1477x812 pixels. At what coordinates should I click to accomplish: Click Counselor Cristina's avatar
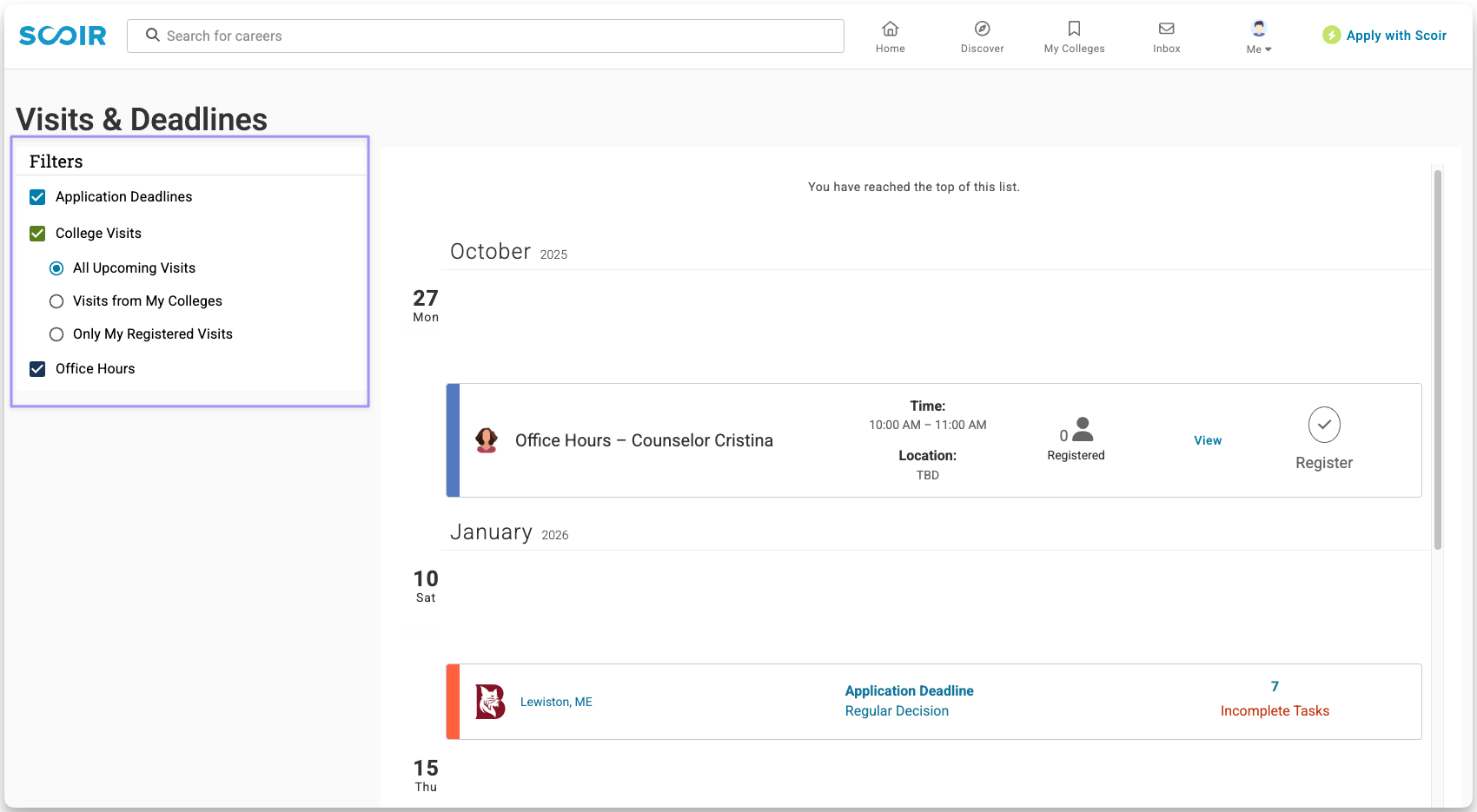point(487,440)
